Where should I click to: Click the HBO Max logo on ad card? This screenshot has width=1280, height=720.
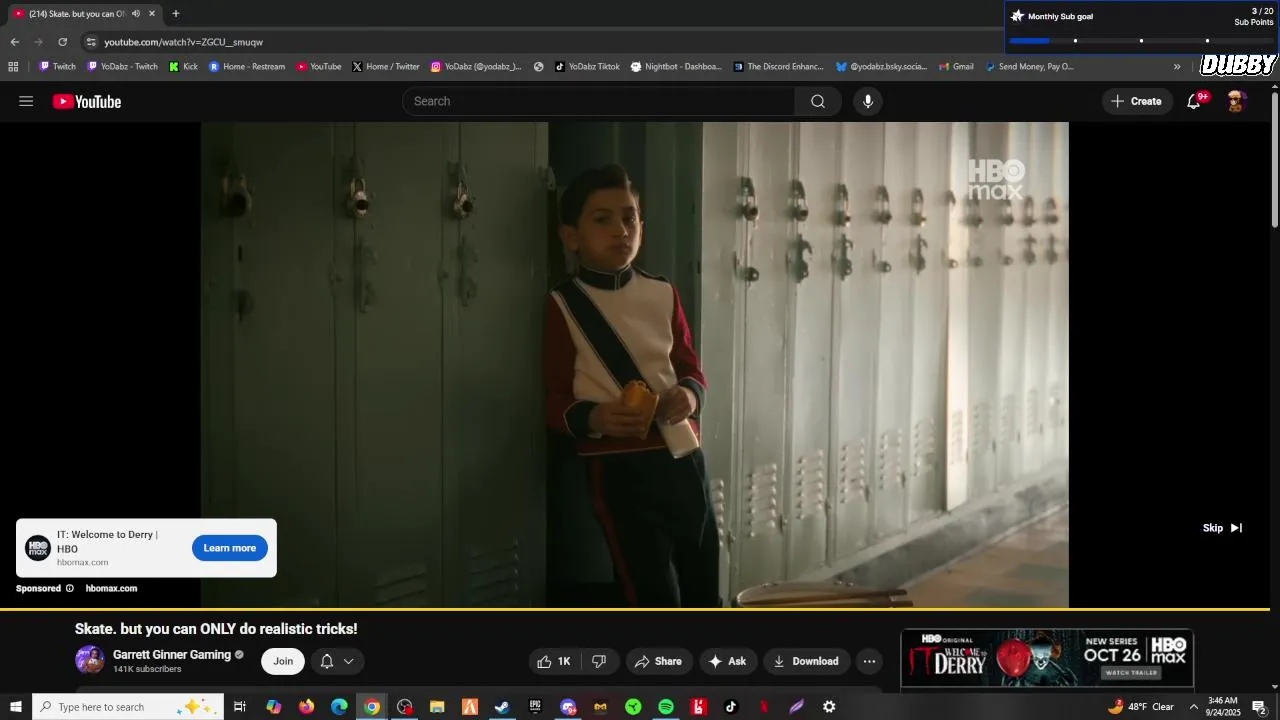pos(38,548)
